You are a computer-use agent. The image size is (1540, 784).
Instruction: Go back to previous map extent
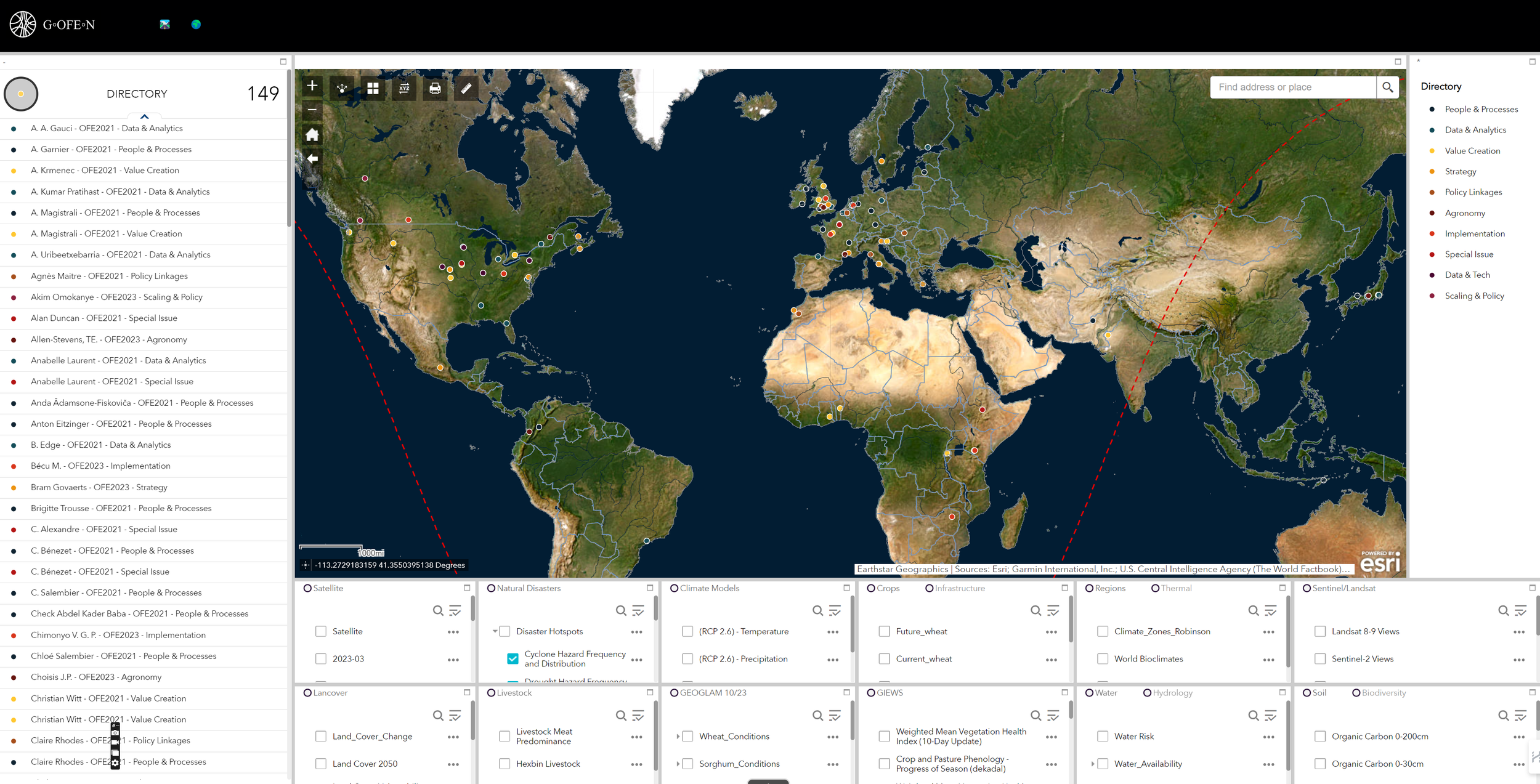pyautogui.click(x=312, y=158)
